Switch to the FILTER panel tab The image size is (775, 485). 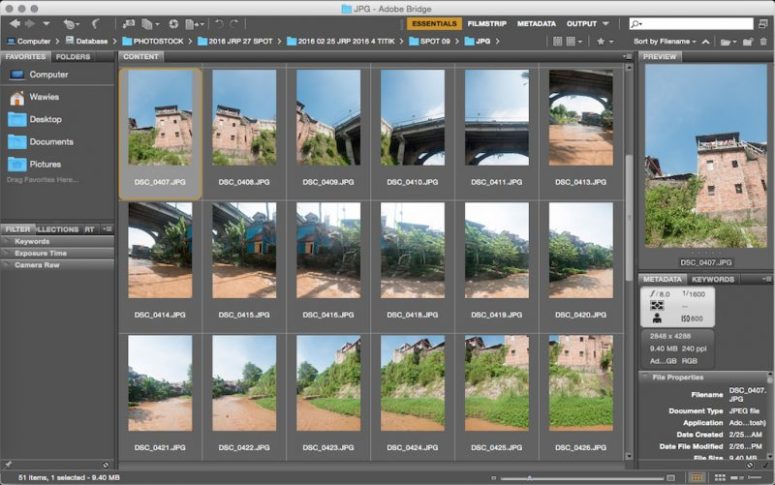17,229
